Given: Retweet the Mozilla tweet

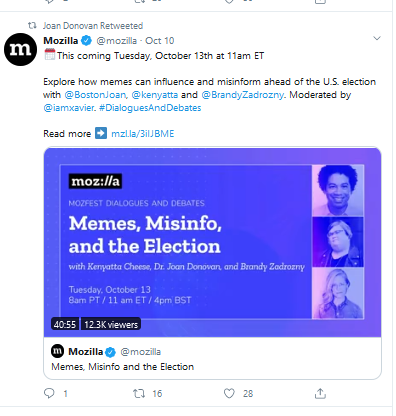Looking at the screenshot, I should point(139,393).
